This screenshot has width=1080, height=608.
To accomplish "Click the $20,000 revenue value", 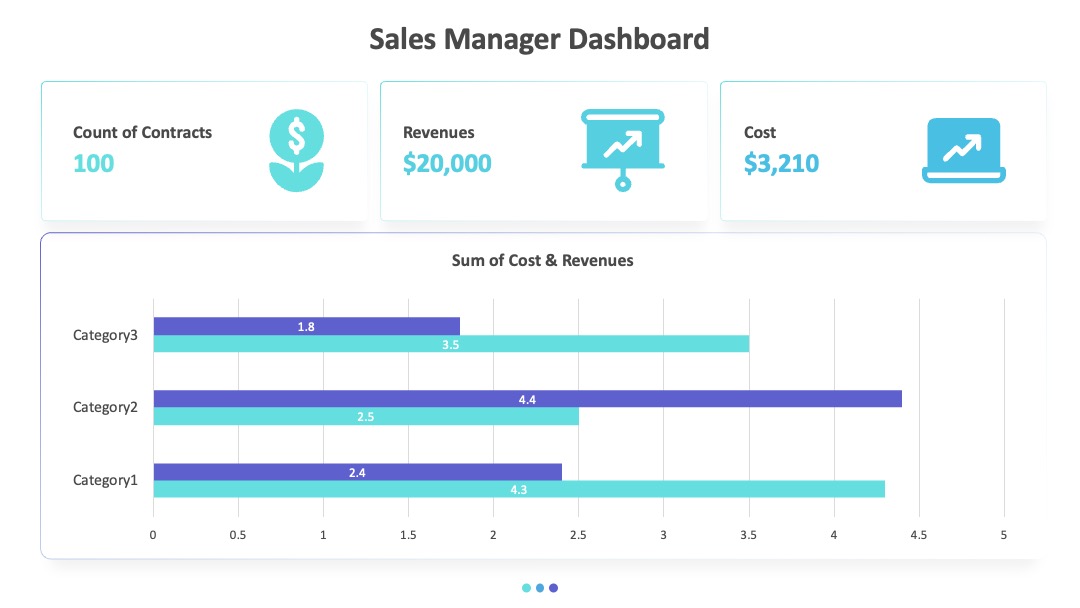I will [447, 163].
